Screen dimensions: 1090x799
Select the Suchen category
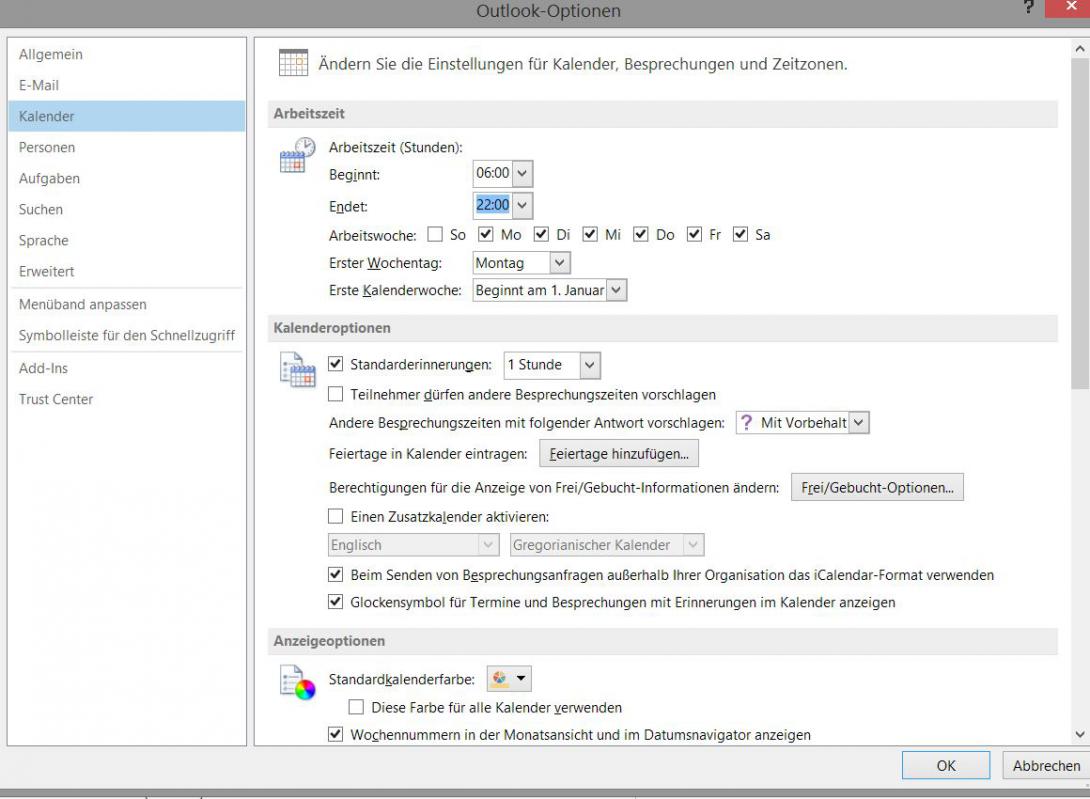click(127, 209)
